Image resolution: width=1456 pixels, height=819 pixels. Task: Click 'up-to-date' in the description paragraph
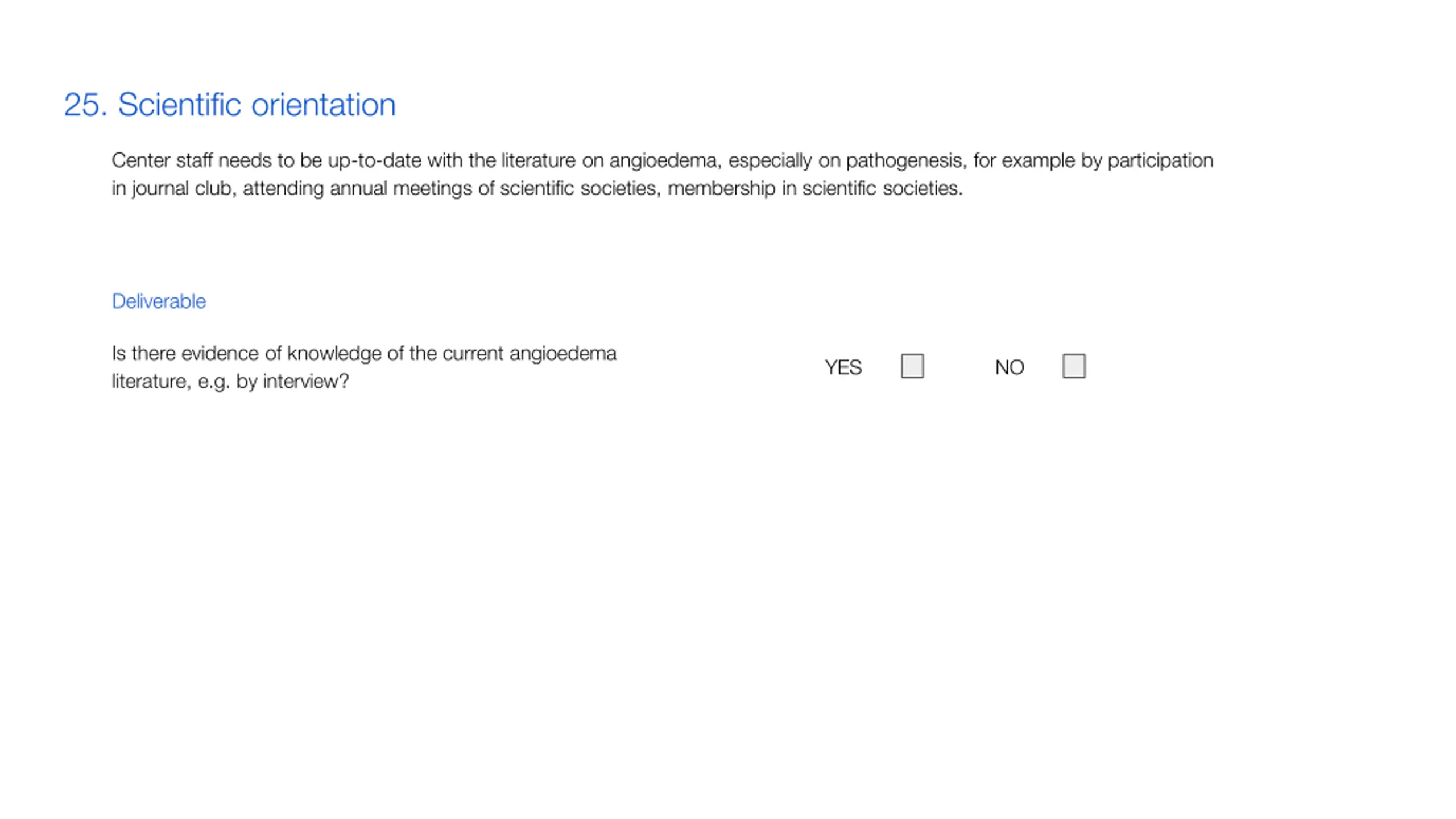(375, 161)
